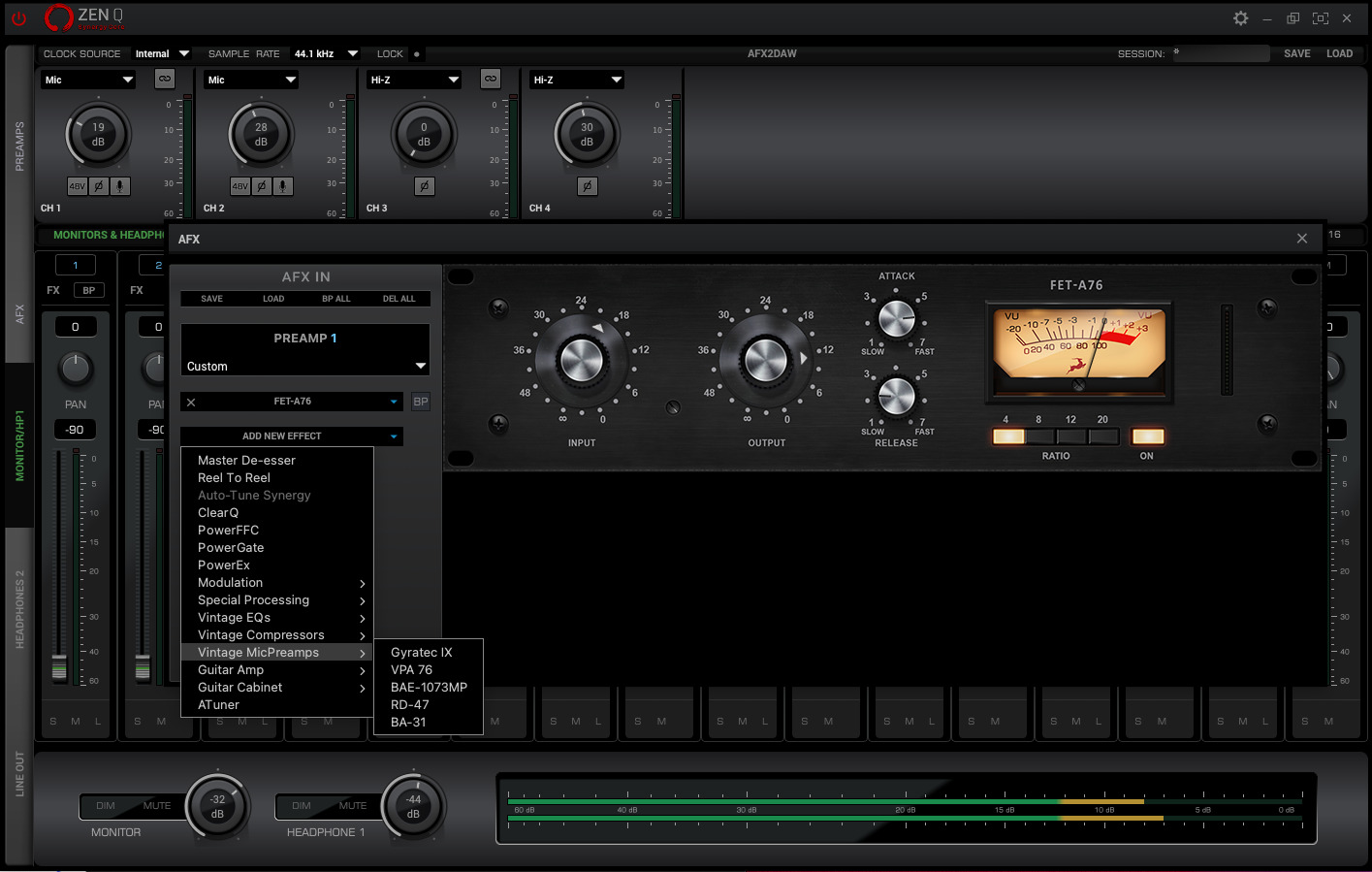Bypass FET-A76 using the BP button
This screenshot has height=872, width=1372.
(421, 402)
